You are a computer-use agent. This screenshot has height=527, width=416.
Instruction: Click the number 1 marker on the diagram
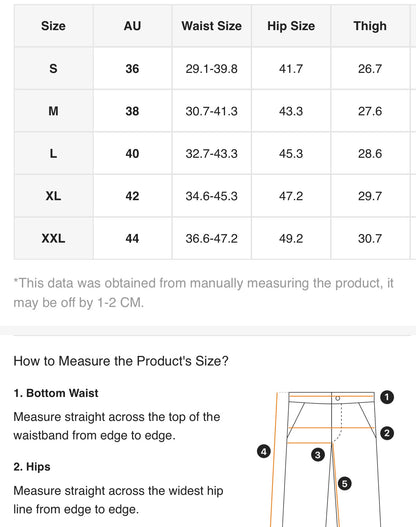click(x=387, y=397)
